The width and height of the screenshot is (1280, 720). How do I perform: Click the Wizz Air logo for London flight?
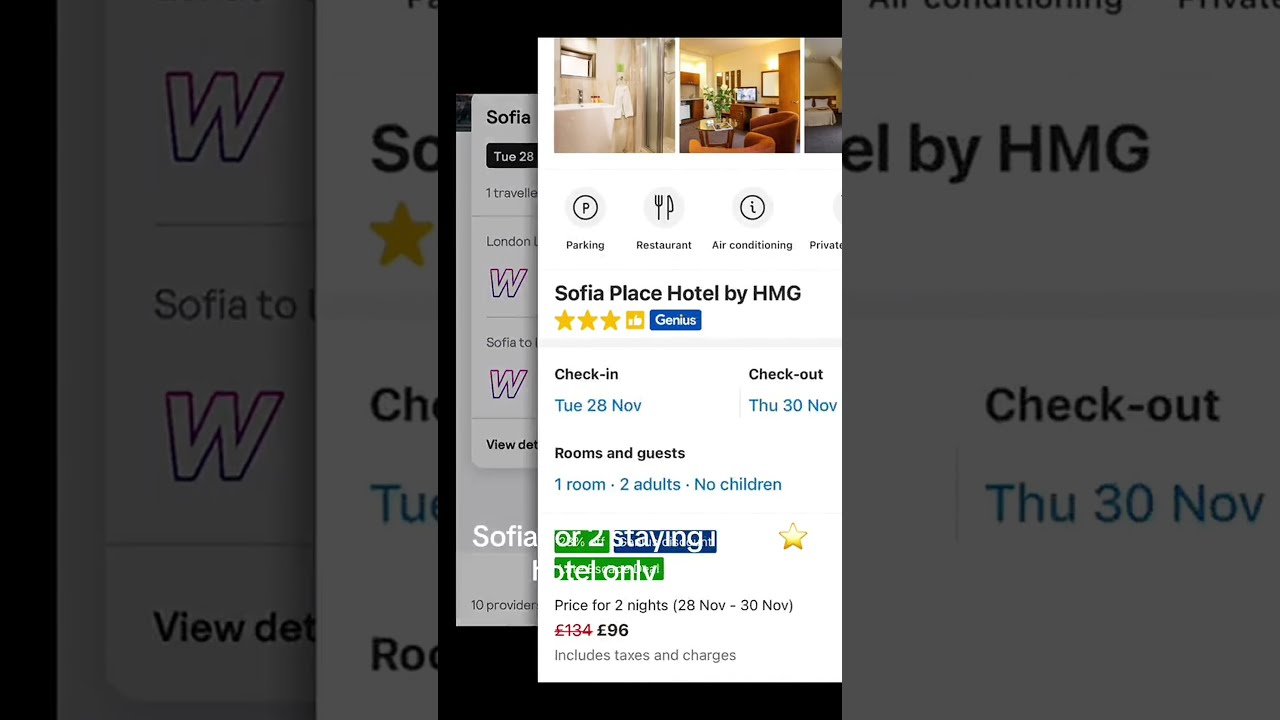(508, 283)
